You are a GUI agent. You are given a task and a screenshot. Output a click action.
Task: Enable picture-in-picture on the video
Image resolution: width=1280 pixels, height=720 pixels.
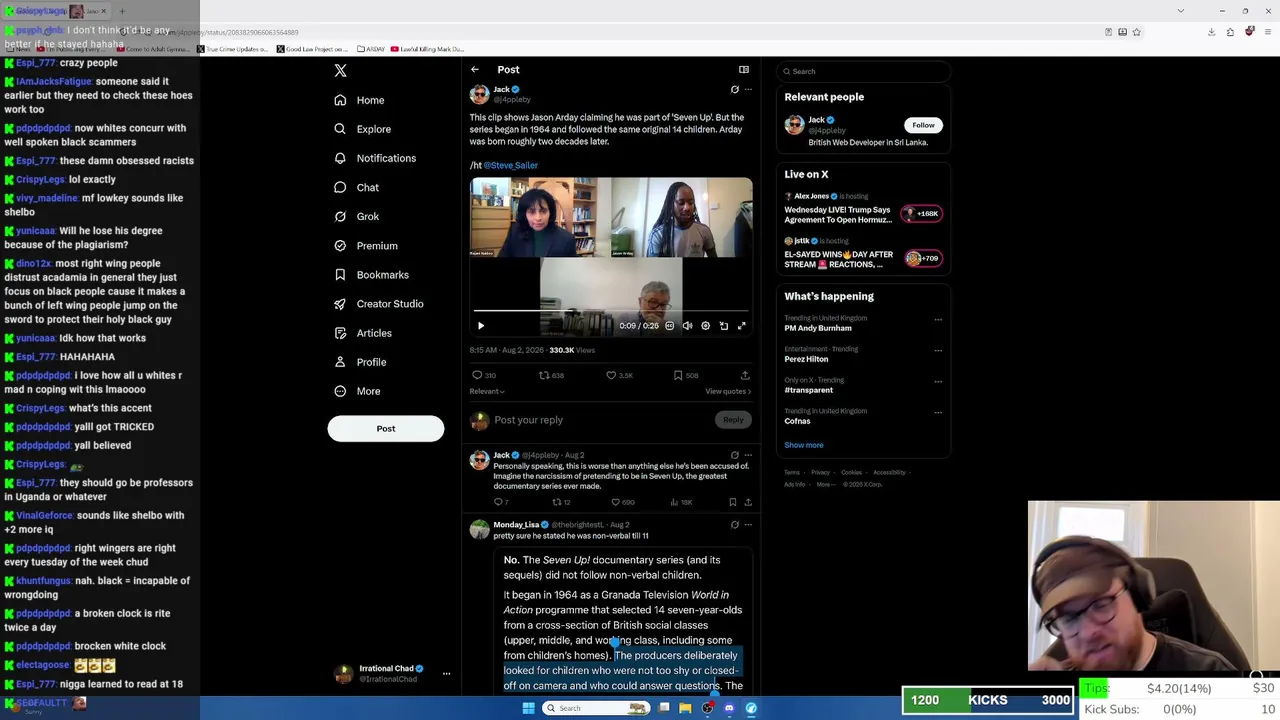(724, 326)
